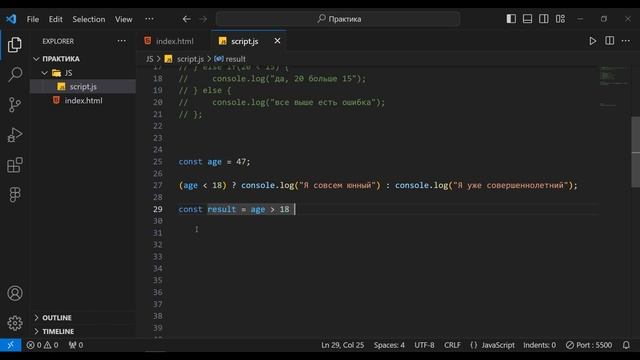Open the Extensions view

tap(15, 165)
